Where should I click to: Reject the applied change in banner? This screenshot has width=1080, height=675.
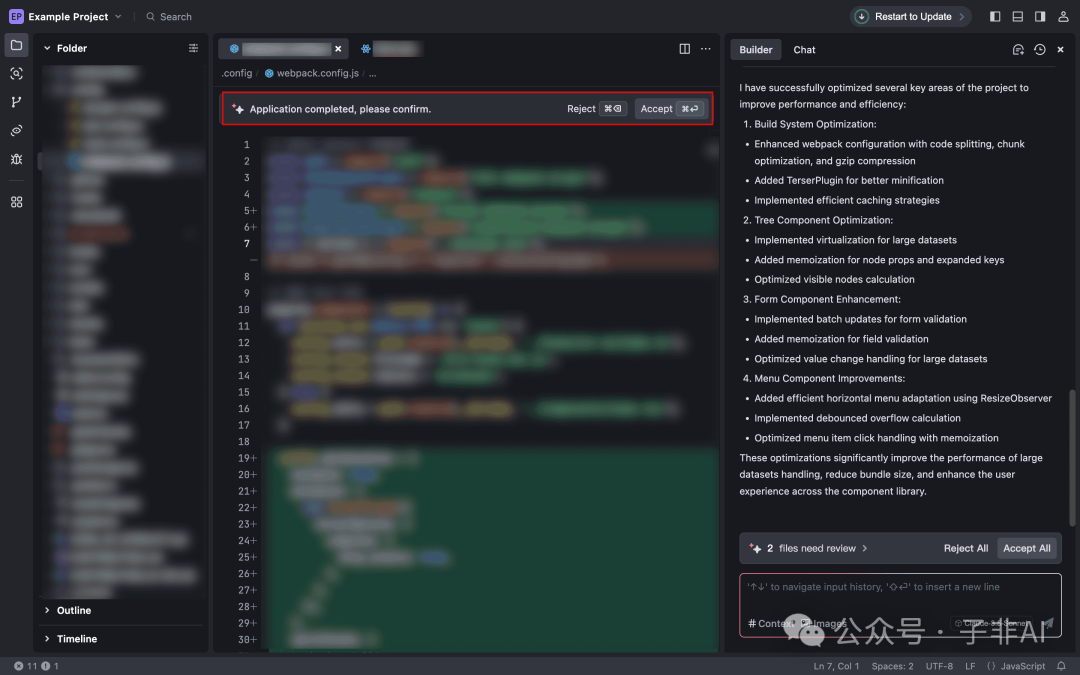(596, 109)
